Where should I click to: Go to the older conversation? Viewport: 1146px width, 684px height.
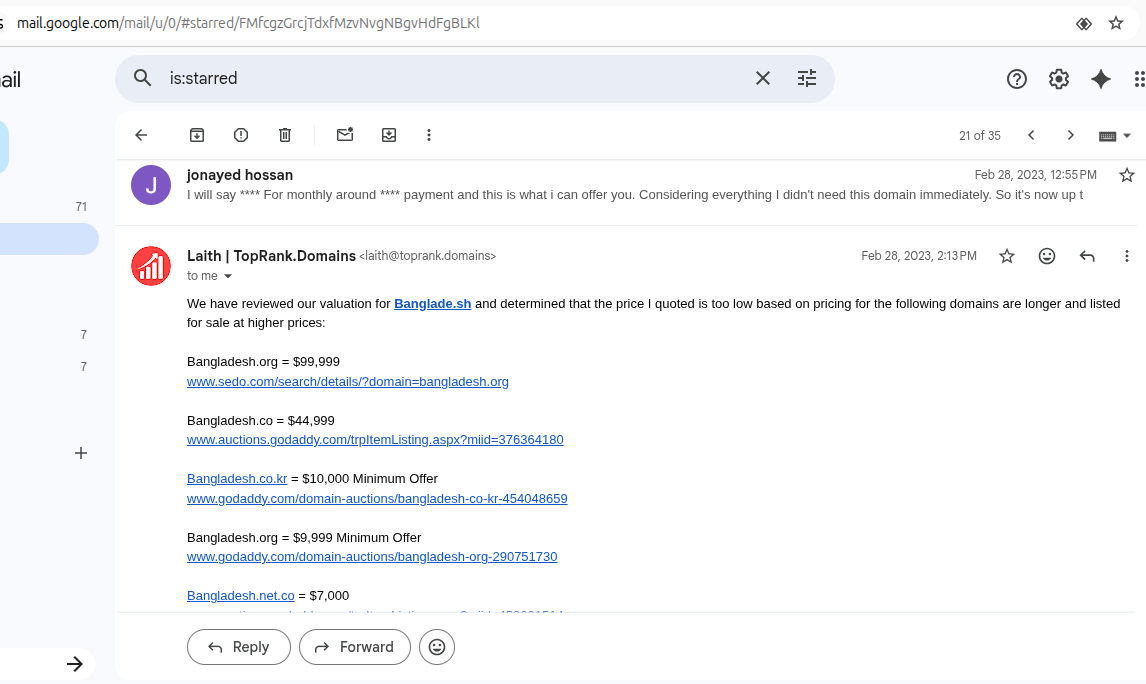[1071, 135]
